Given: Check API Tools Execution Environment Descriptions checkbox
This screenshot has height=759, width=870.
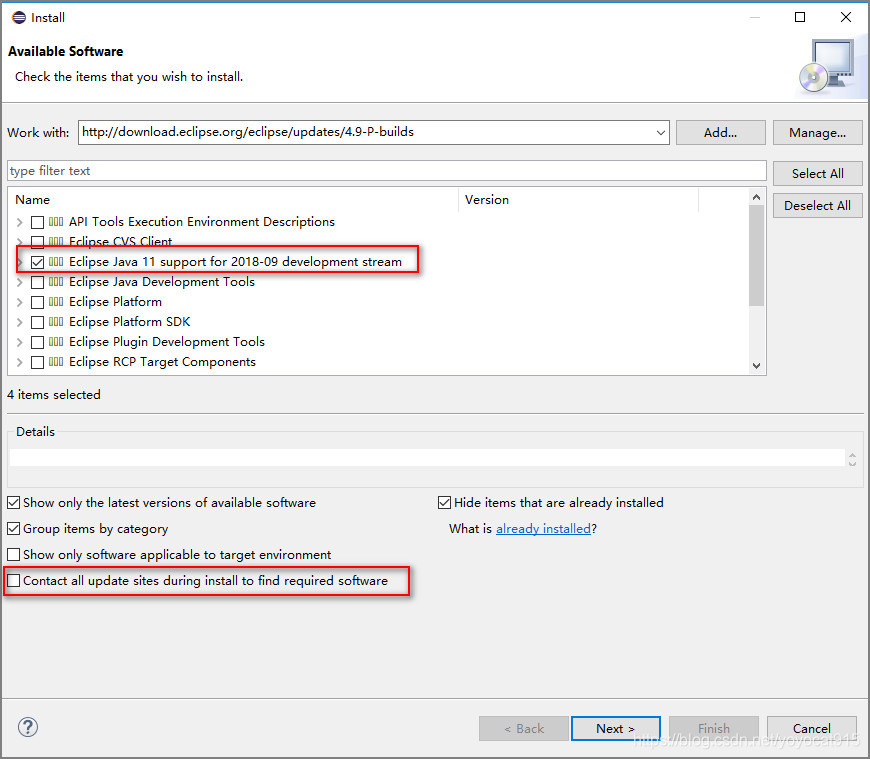Looking at the screenshot, I should 37,222.
